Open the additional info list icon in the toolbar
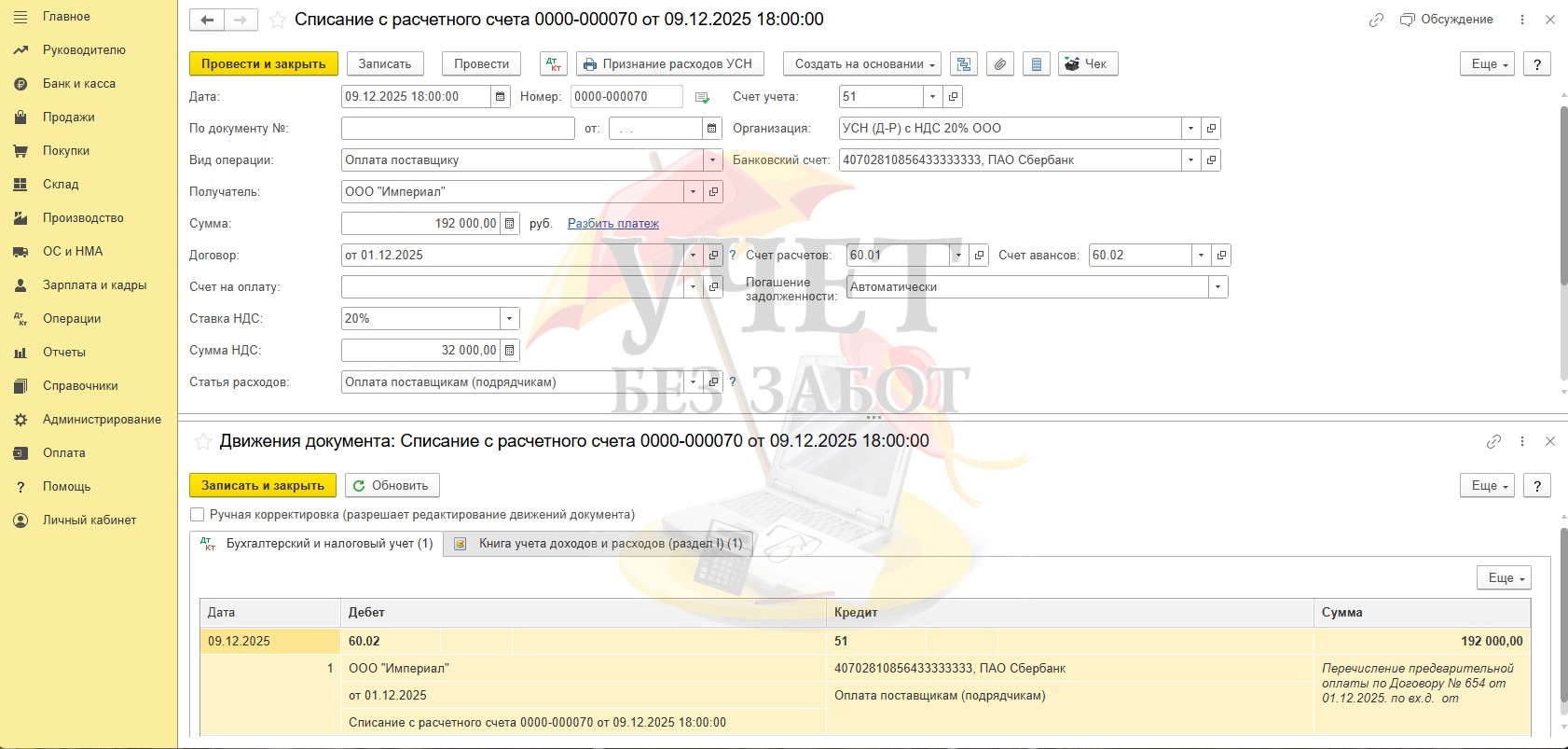This screenshot has width=1568, height=749. click(1036, 63)
